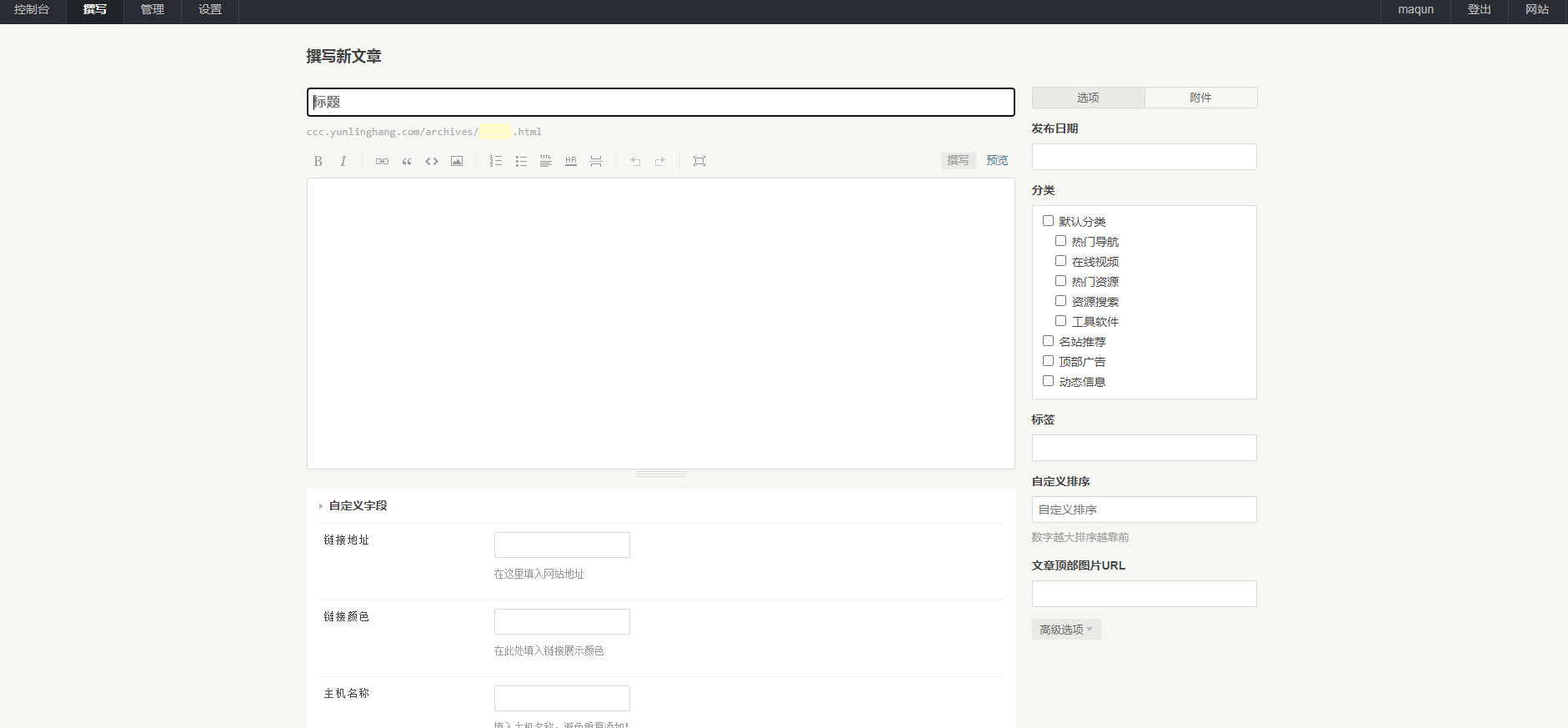Viewport: 1568px width, 728px height.
Task: Tick the 在线视频 category checkbox
Action: 1060,261
